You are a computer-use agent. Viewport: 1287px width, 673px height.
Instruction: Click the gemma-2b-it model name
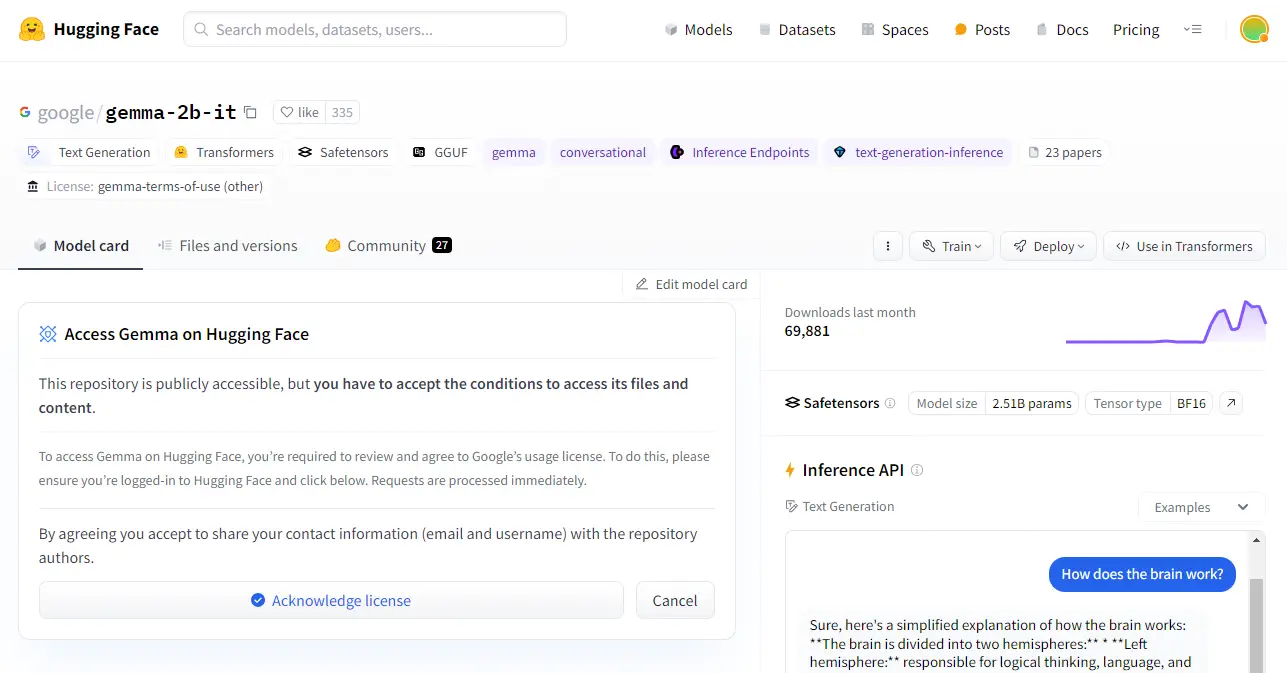(x=171, y=112)
